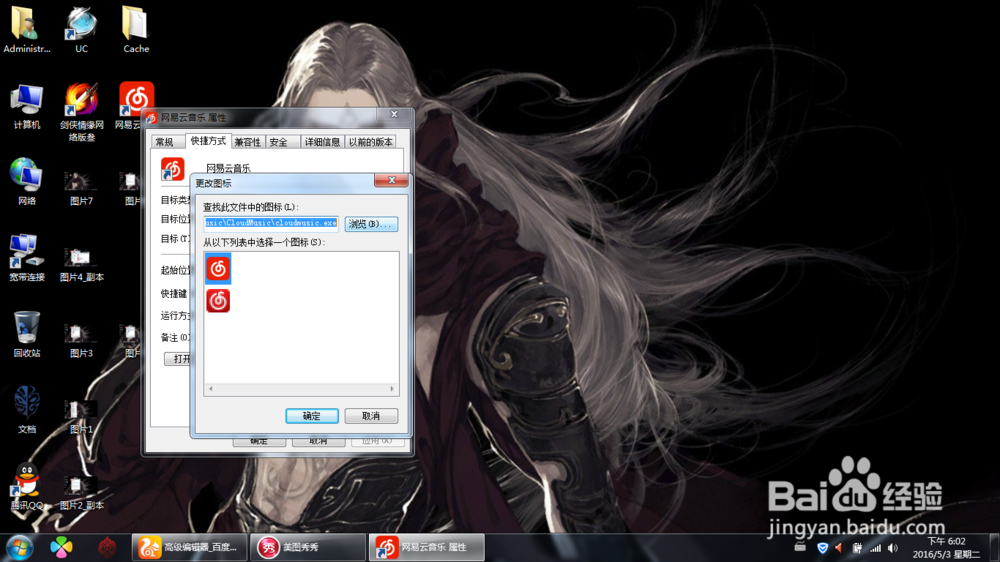Open the Windows Start menu
The image size is (1000, 562).
click(20, 548)
